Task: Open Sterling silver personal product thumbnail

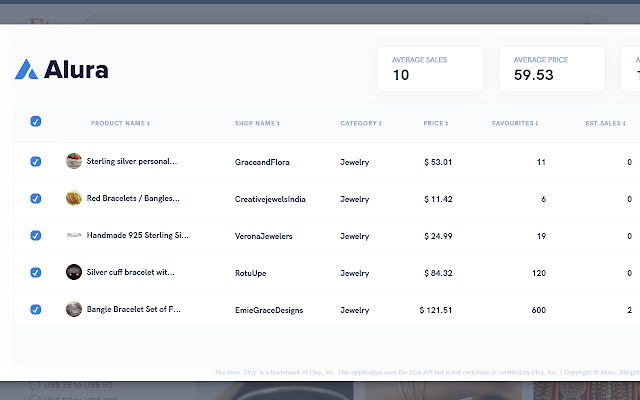Action: pos(74,161)
